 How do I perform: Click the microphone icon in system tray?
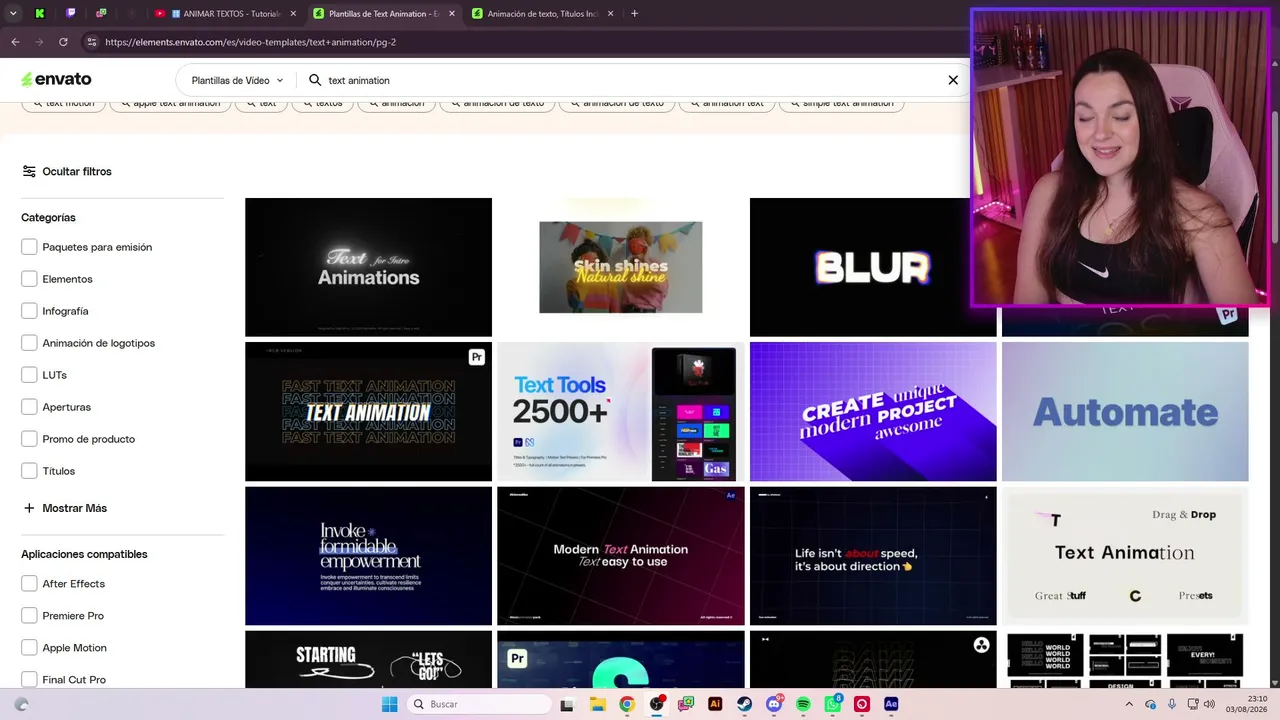(1172, 704)
